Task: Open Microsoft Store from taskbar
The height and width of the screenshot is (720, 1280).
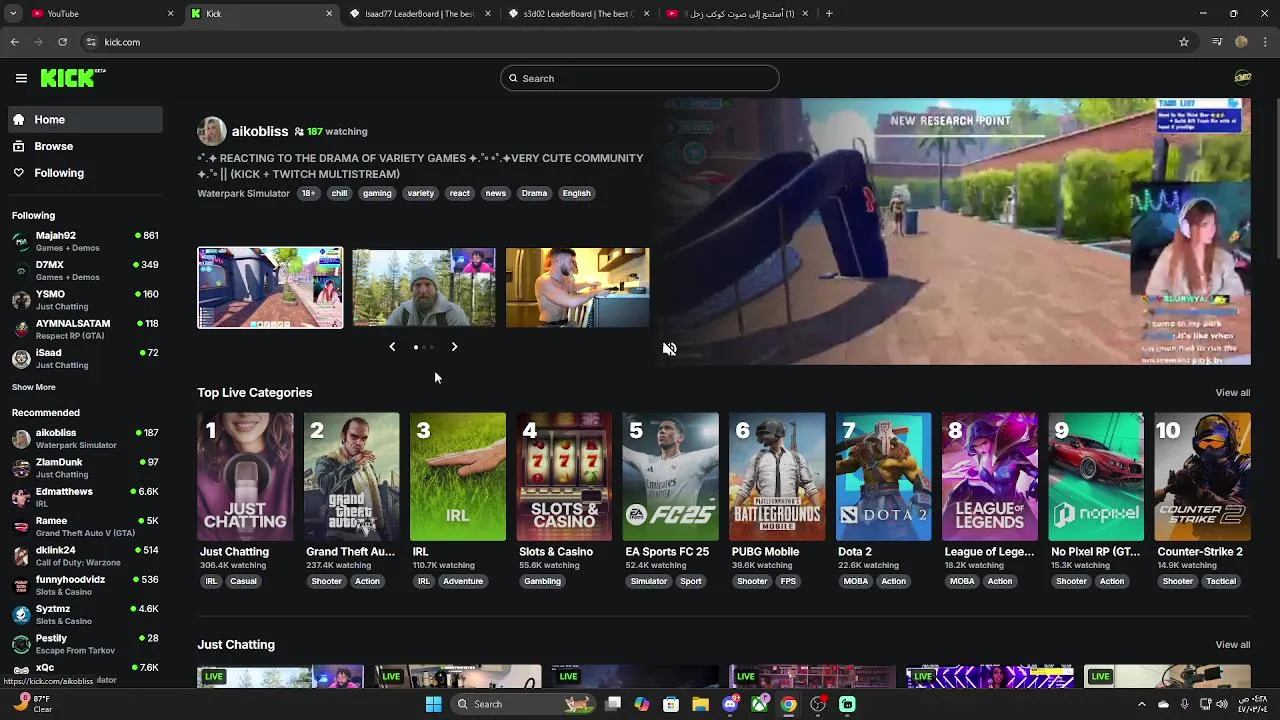Action: (671, 704)
